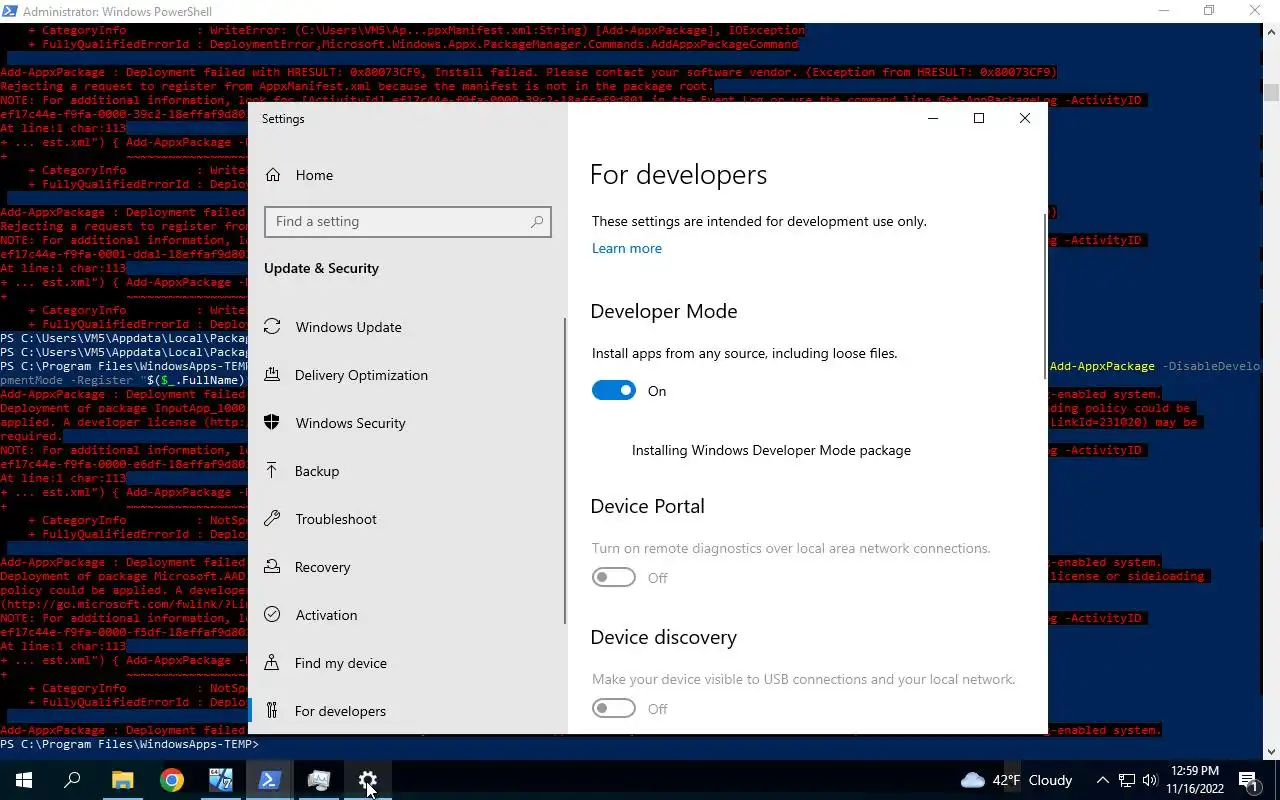Screen dimensions: 1280x800
Task: Open the Learn more link
Action: [x=626, y=248]
